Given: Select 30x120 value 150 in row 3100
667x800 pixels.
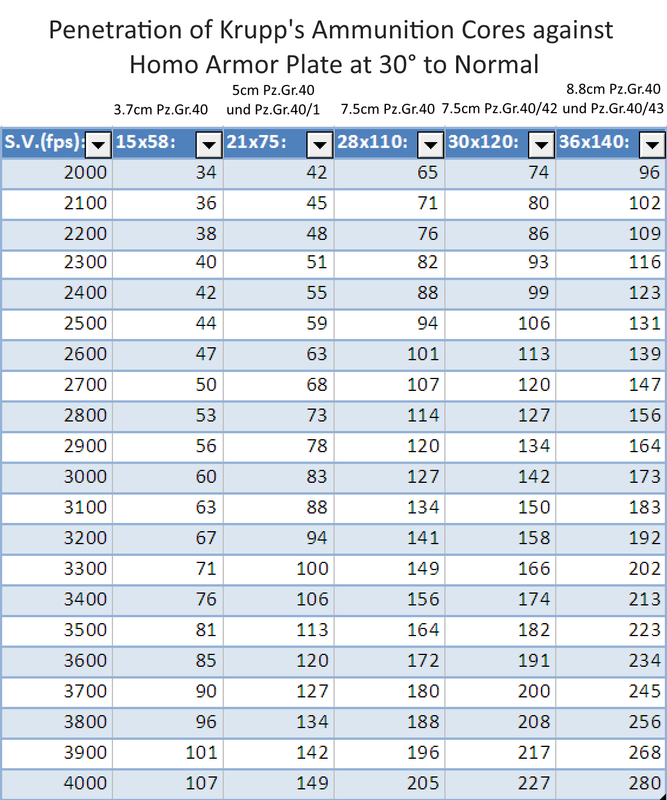Looking at the screenshot, I should 500,508.
